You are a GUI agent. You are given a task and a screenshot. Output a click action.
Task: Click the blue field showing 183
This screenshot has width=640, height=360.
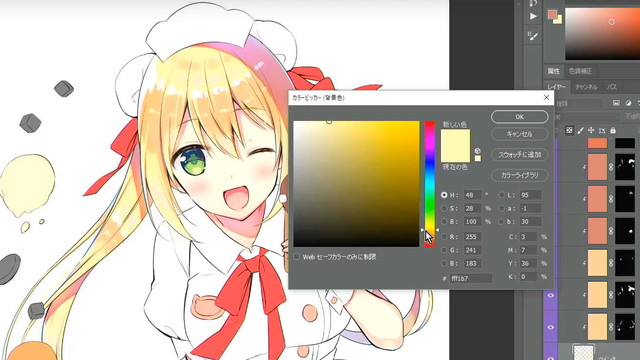click(x=472, y=264)
